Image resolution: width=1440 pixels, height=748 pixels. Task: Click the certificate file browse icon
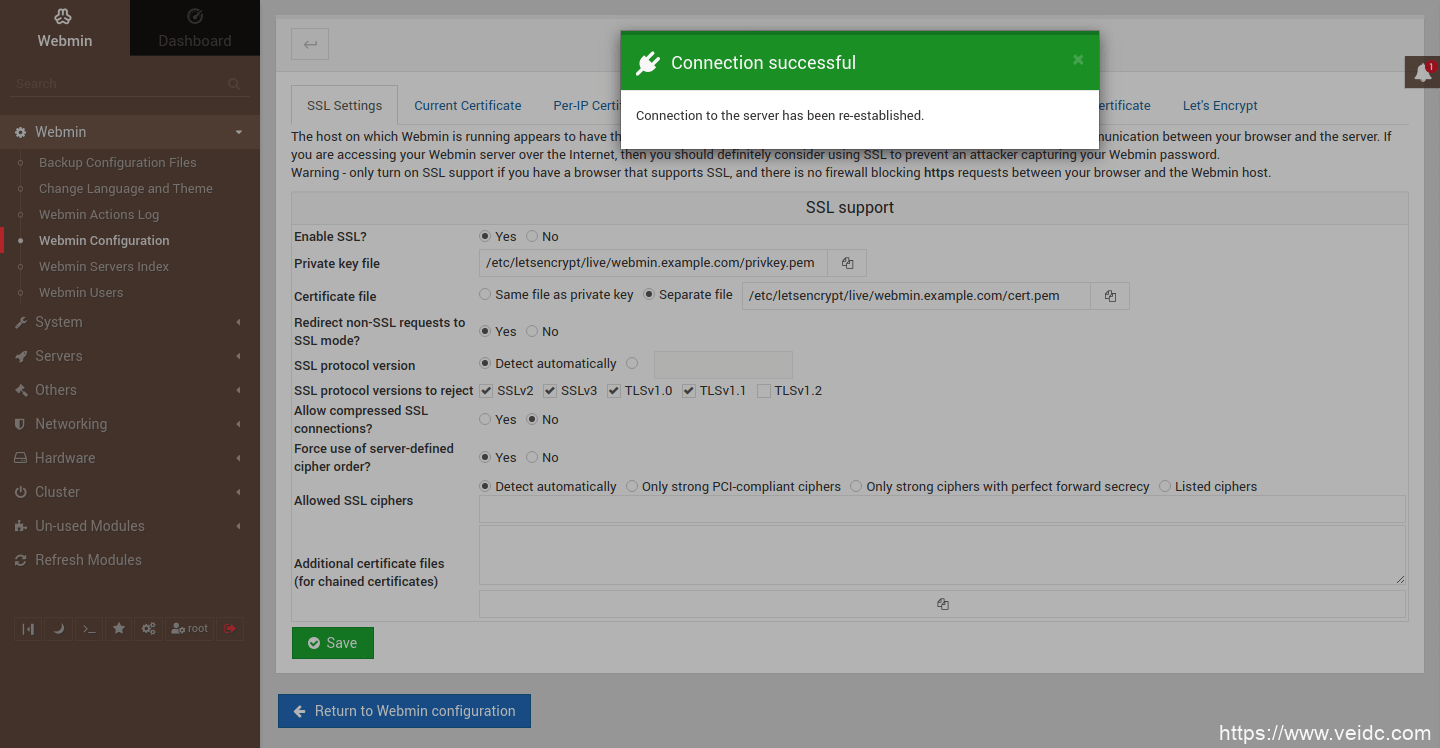[x=1110, y=296]
